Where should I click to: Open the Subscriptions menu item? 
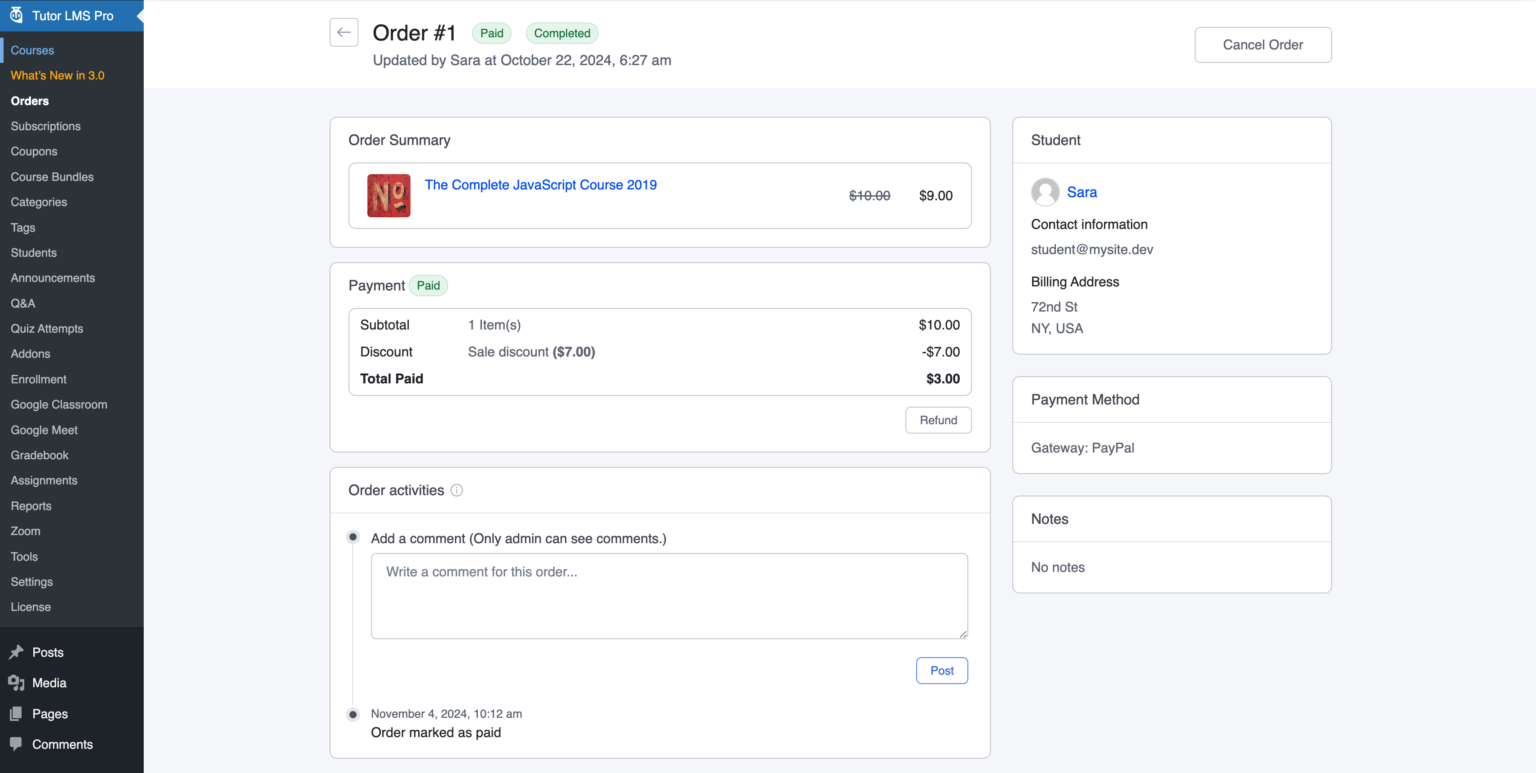46,126
